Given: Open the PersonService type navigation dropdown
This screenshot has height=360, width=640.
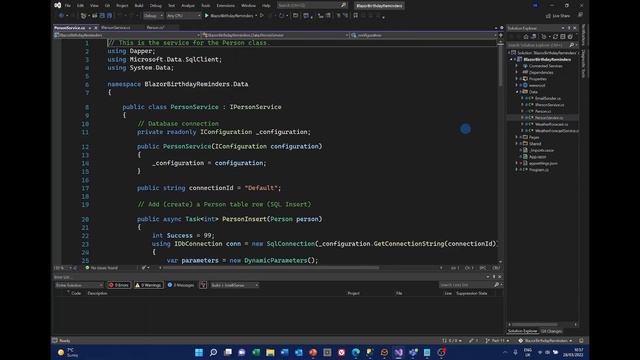Looking at the screenshot, I should click(276, 35).
